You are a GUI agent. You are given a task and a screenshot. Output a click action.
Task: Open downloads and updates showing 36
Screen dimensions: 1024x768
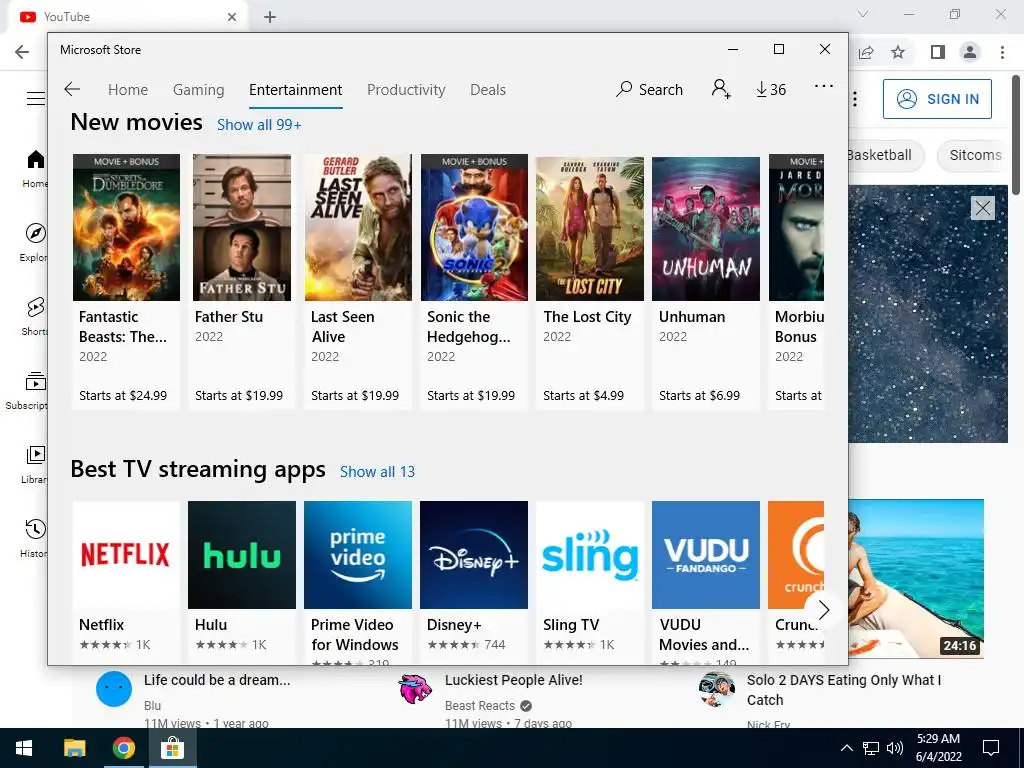click(x=771, y=89)
